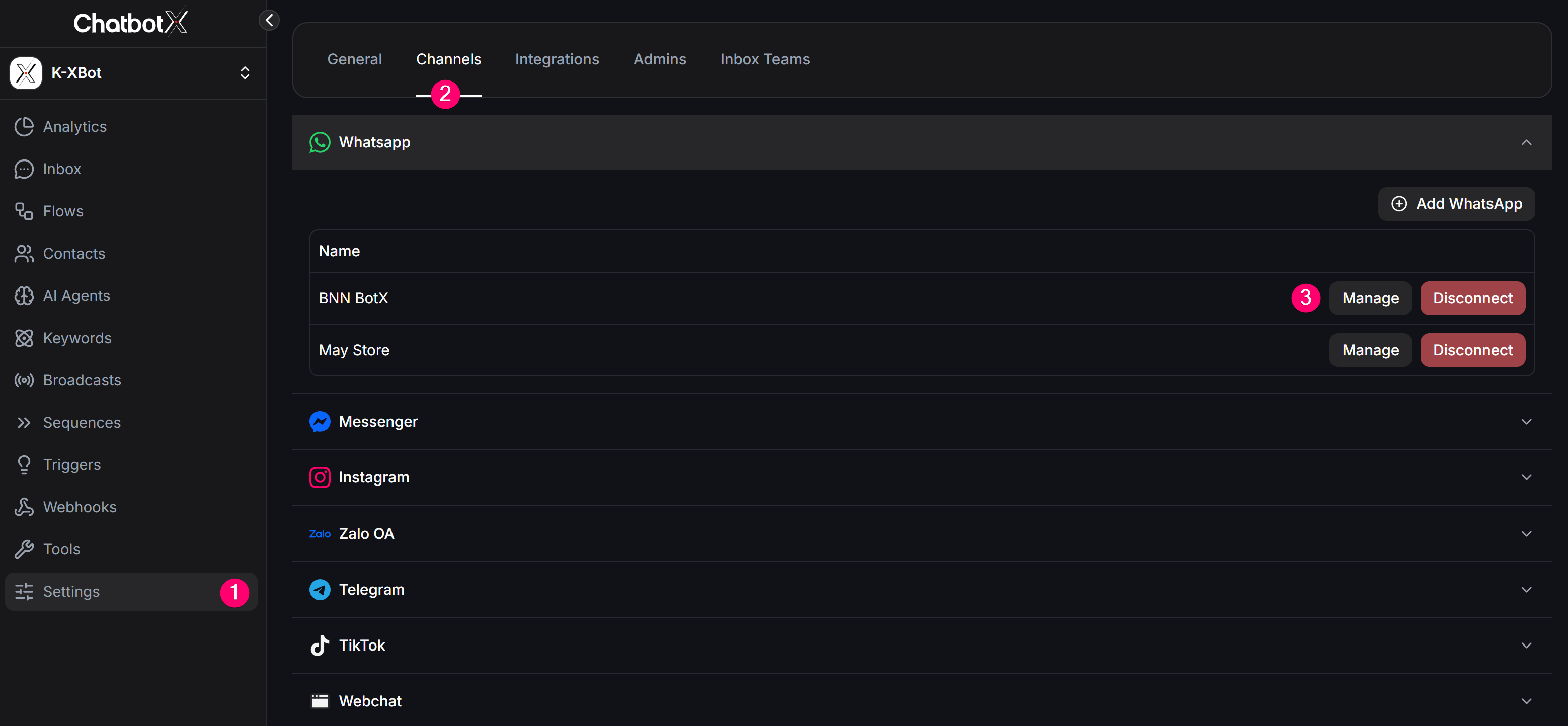1568x726 pixels.
Task: Click the Analytics pie chart icon
Action: coord(24,127)
